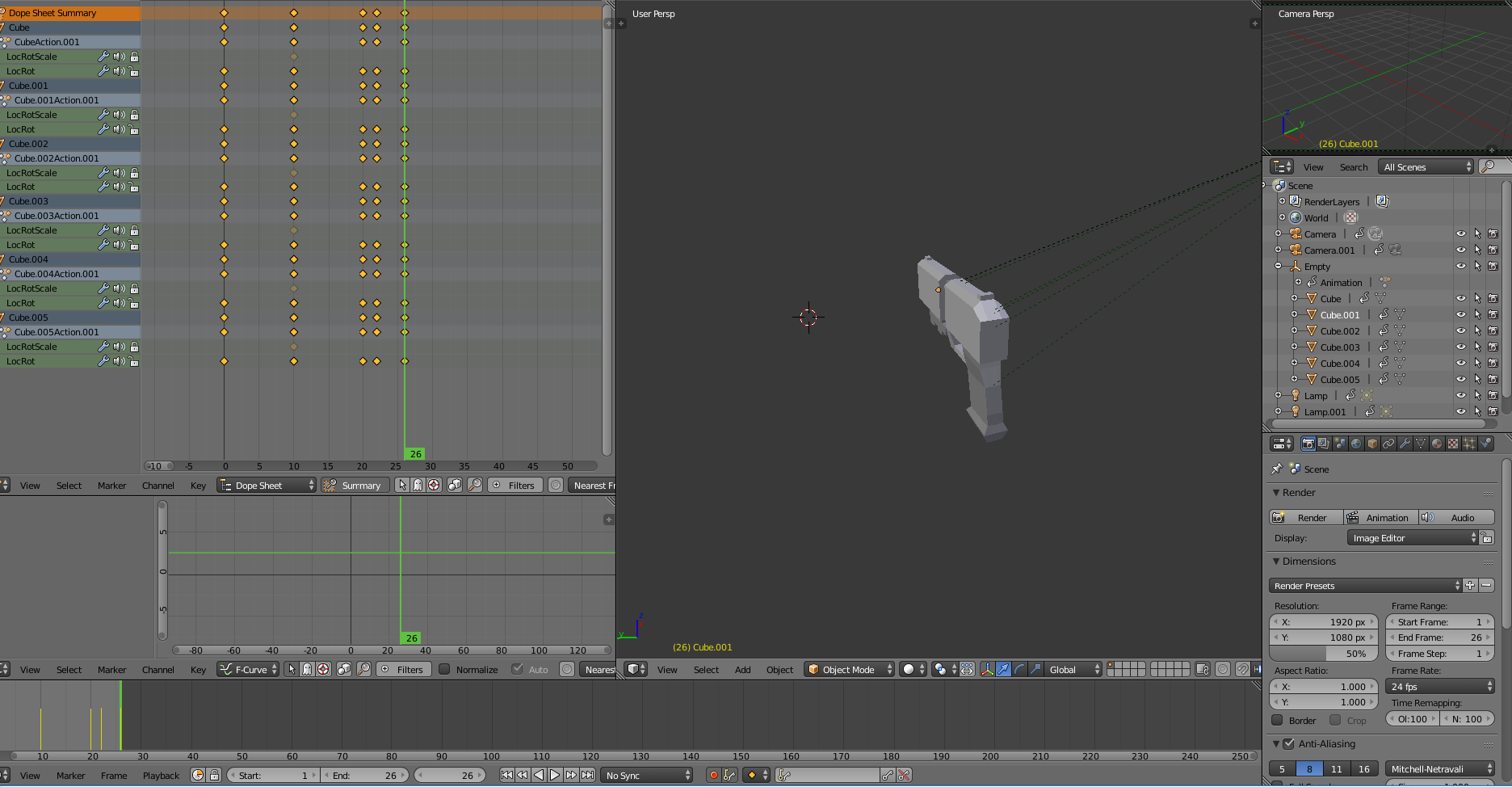Viewport: 1512px width, 787px height.
Task: Toggle renderability camera for Lamp in outliner
Action: tap(1493, 395)
